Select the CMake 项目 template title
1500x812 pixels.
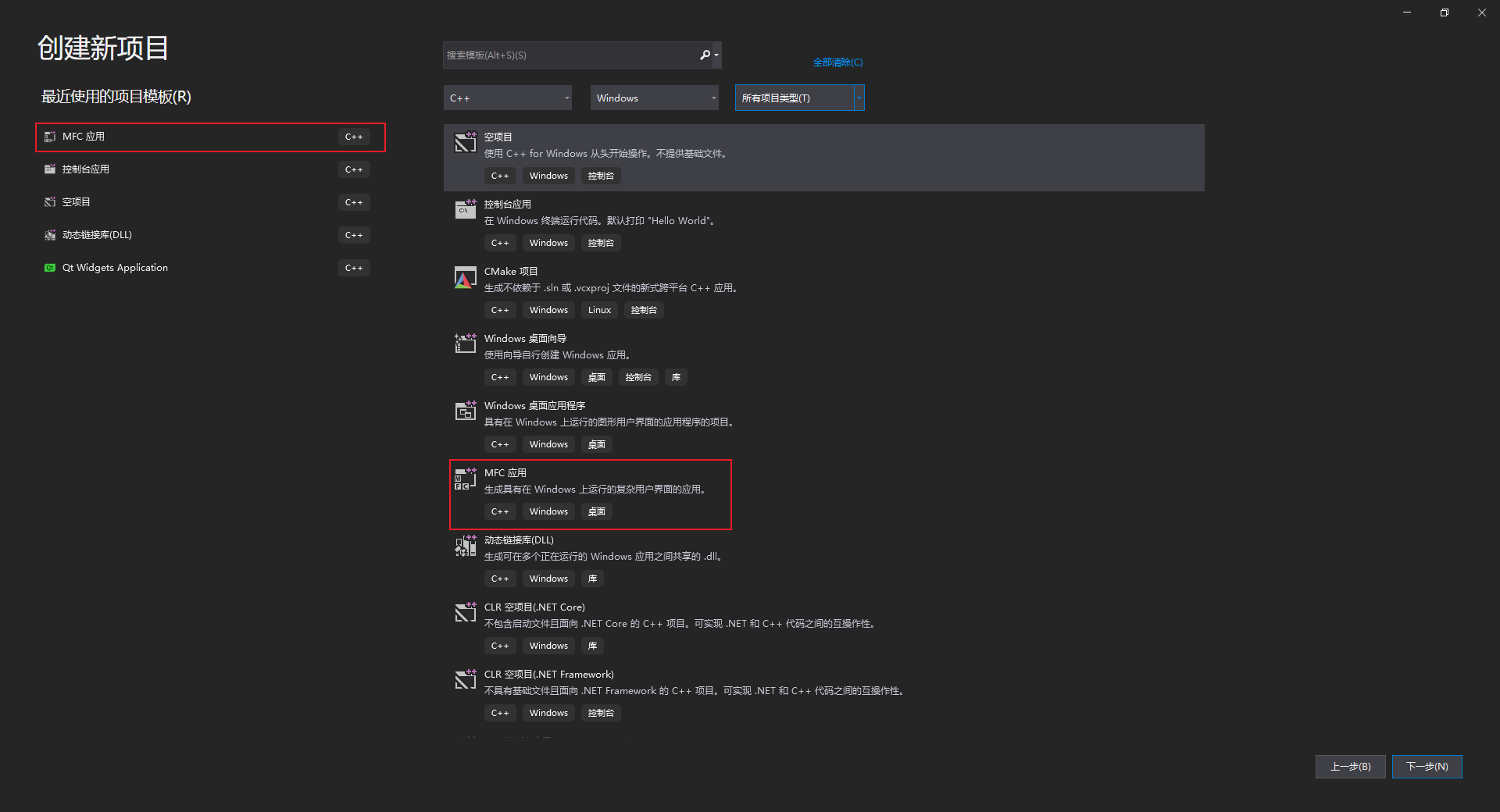(511, 271)
